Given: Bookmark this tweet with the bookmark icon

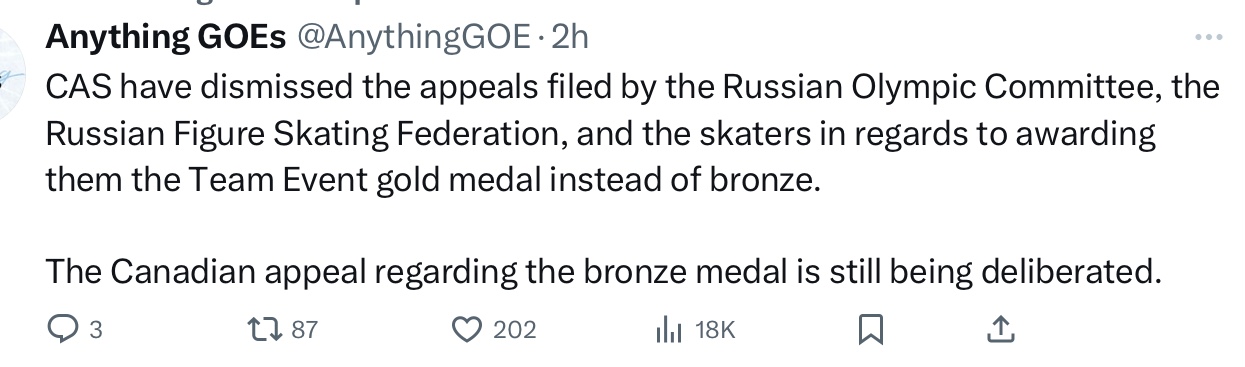Looking at the screenshot, I should coord(871,329).
